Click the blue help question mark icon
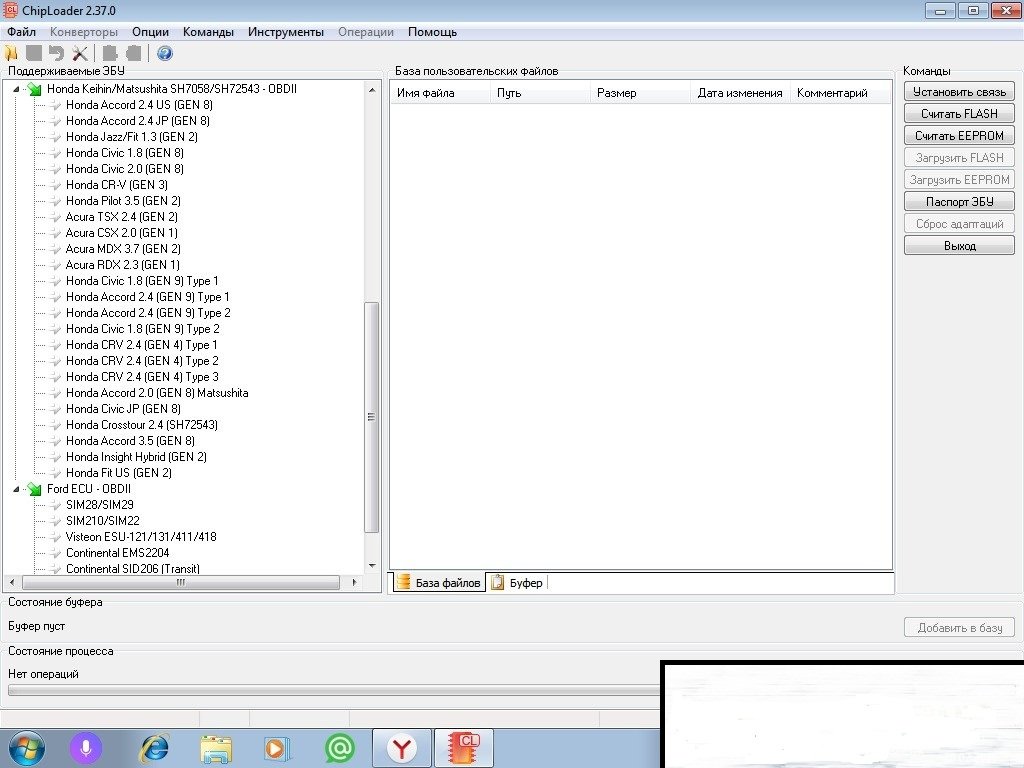The height and width of the screenshot is (768, 1024). (164, 53)
